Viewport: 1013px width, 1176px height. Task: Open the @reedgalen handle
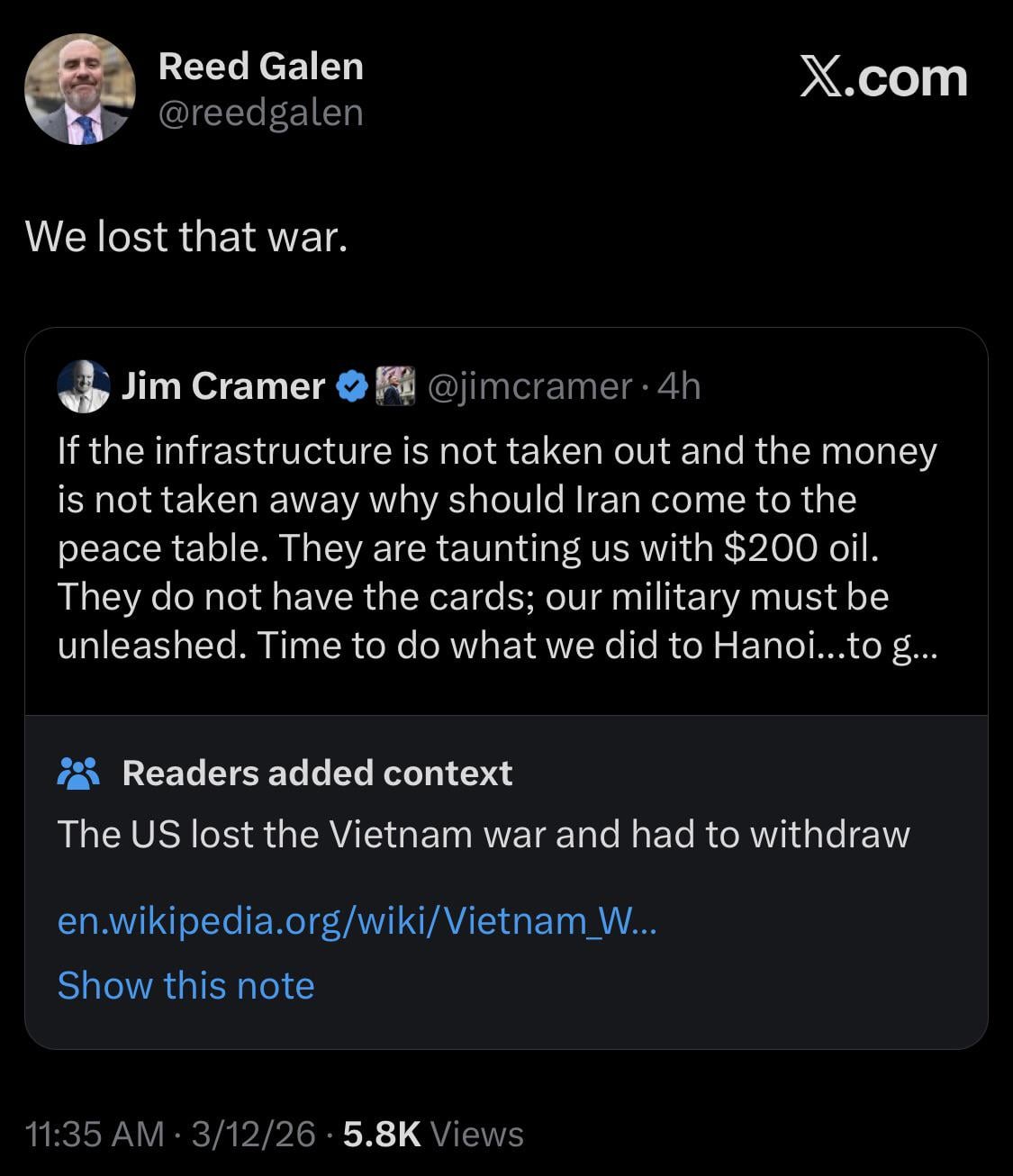click(x=261, y=113)
